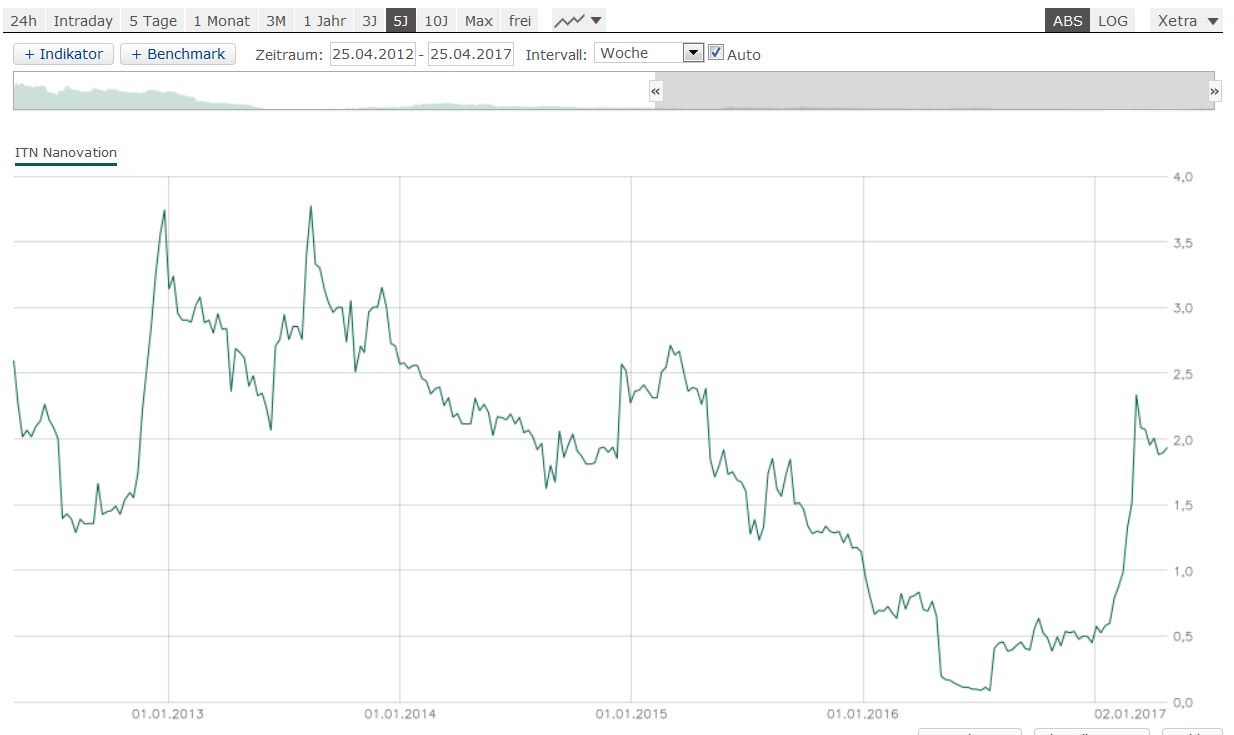Screen dimensions: 1234x735
Task: Click the active 5J range tab
Action: [401, 20]
